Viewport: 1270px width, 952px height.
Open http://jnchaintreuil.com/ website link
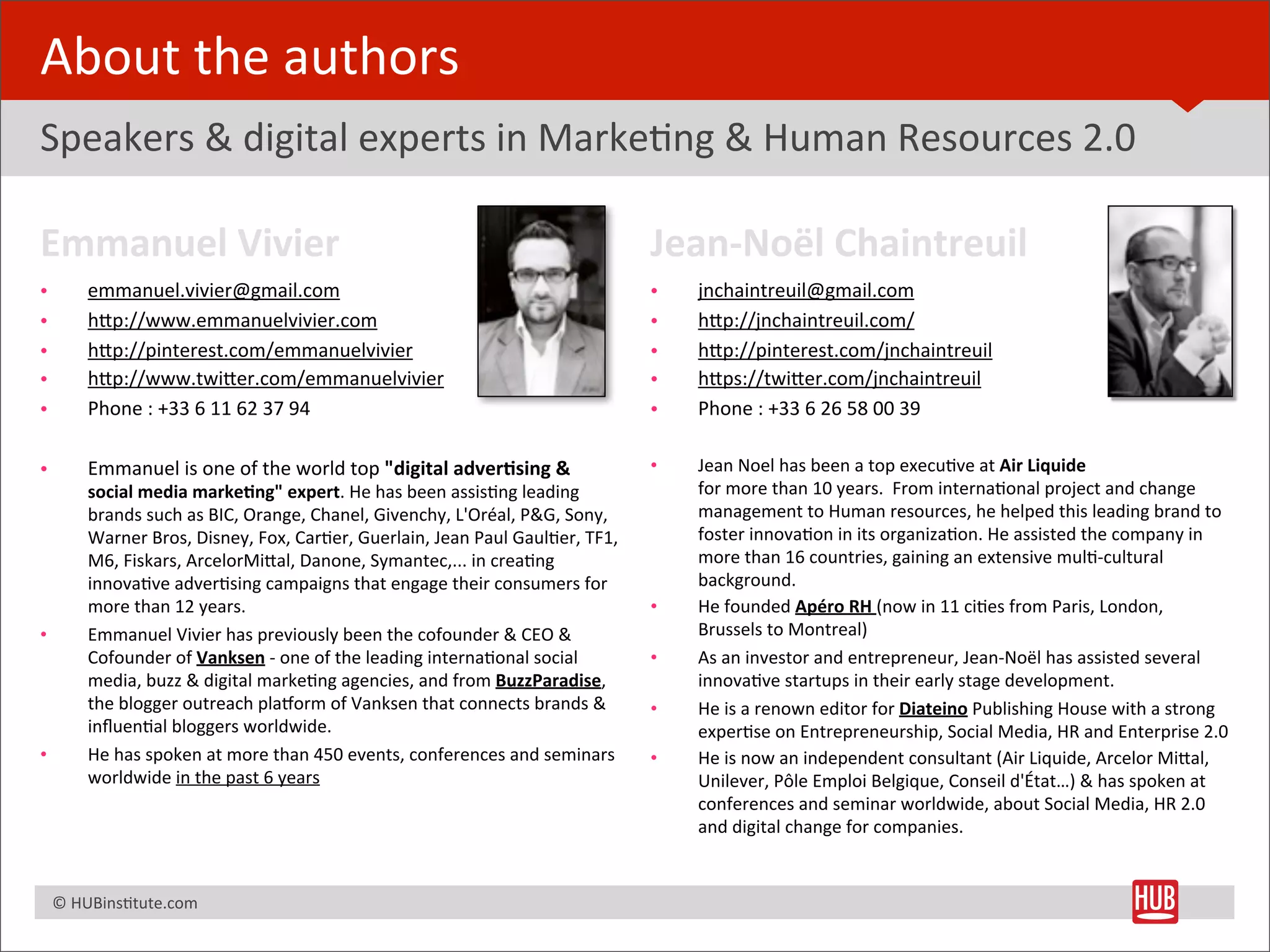(806, 320)
